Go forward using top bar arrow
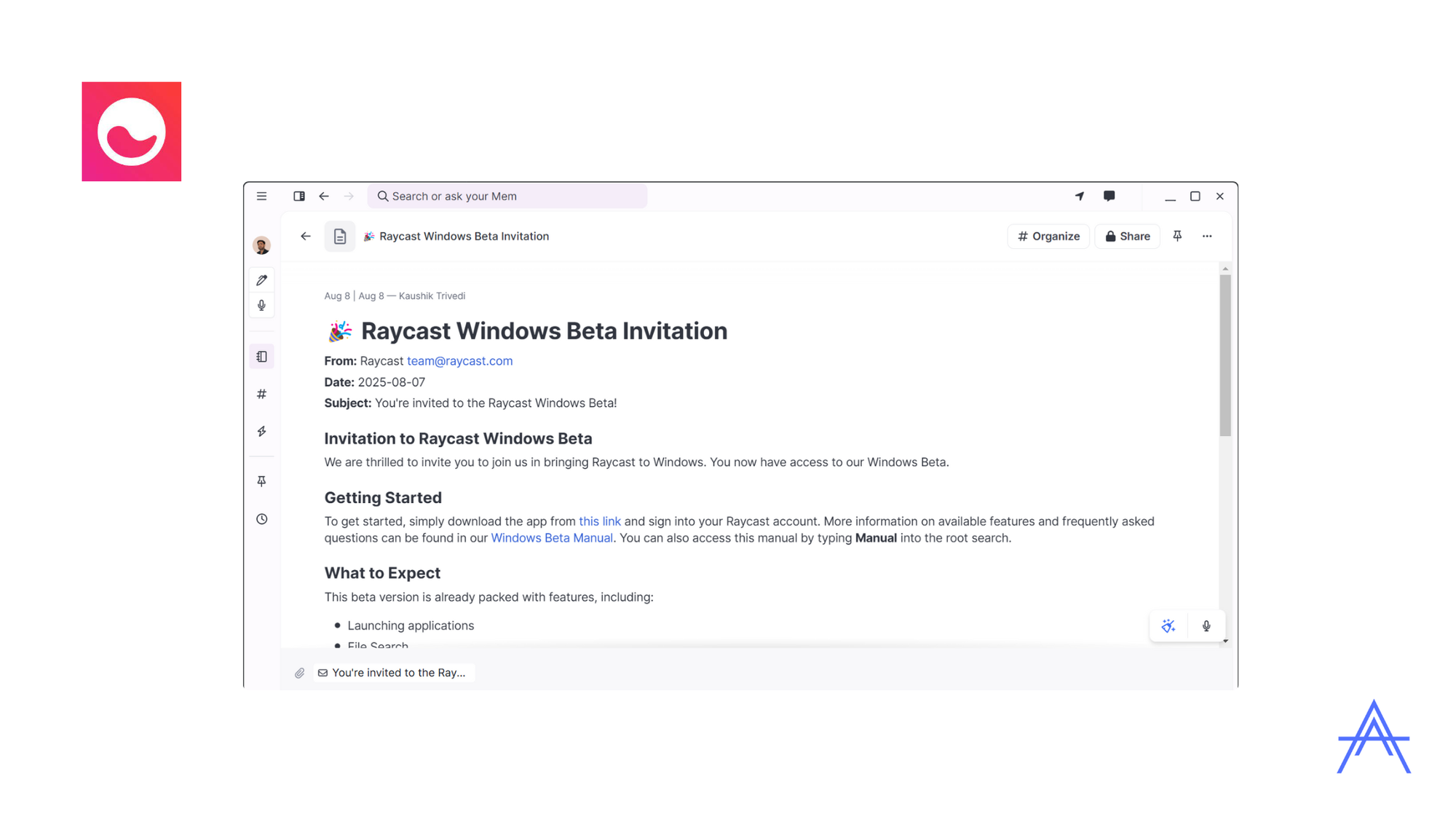This screenshot has width=1456, height=819. pos(349,196)
